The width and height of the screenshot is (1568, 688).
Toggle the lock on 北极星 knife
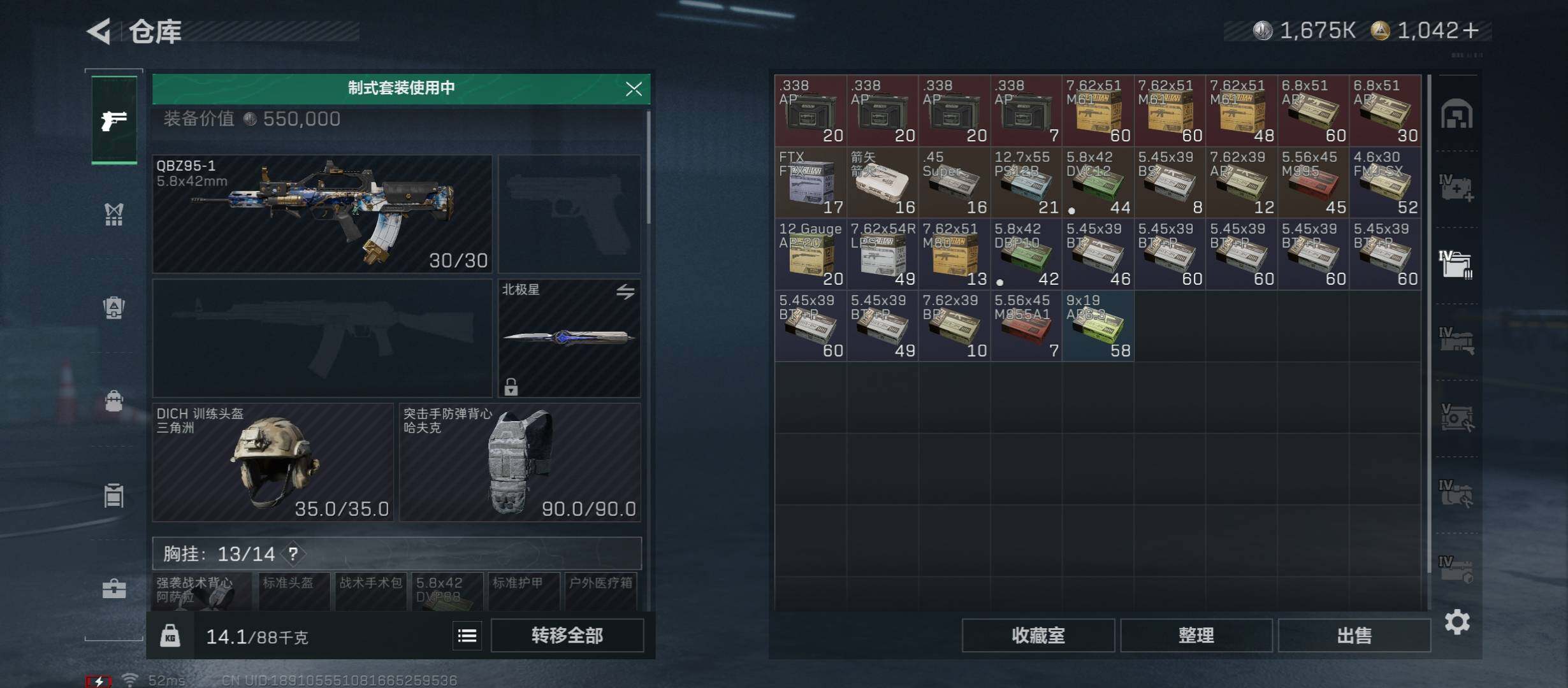click(x=511, y=386)
